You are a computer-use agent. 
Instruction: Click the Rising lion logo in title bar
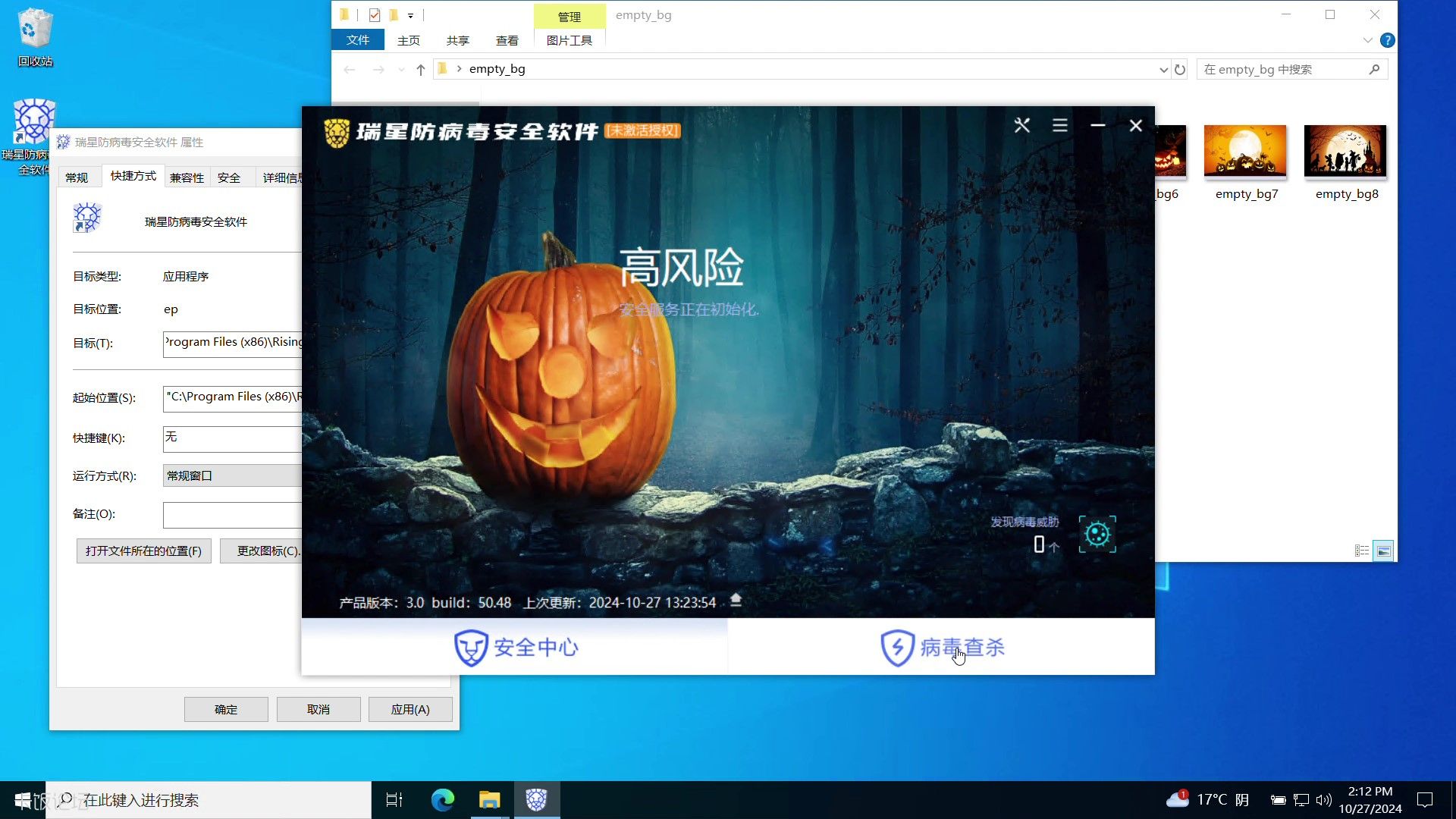(336, 132)
